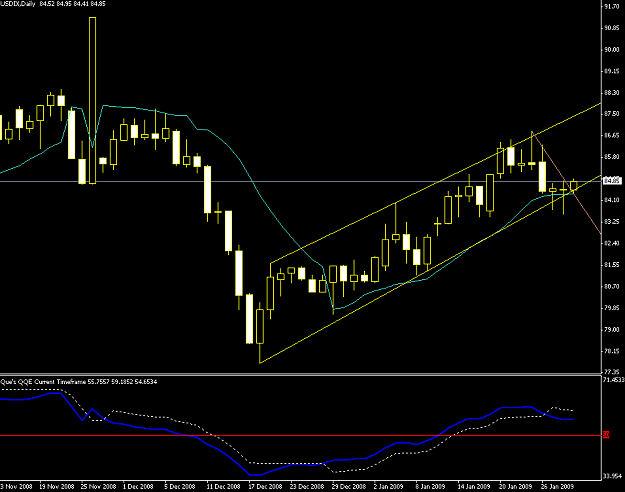Select the red 50 level line in QQE panel
Screen dimensions: 625x492
301,435
